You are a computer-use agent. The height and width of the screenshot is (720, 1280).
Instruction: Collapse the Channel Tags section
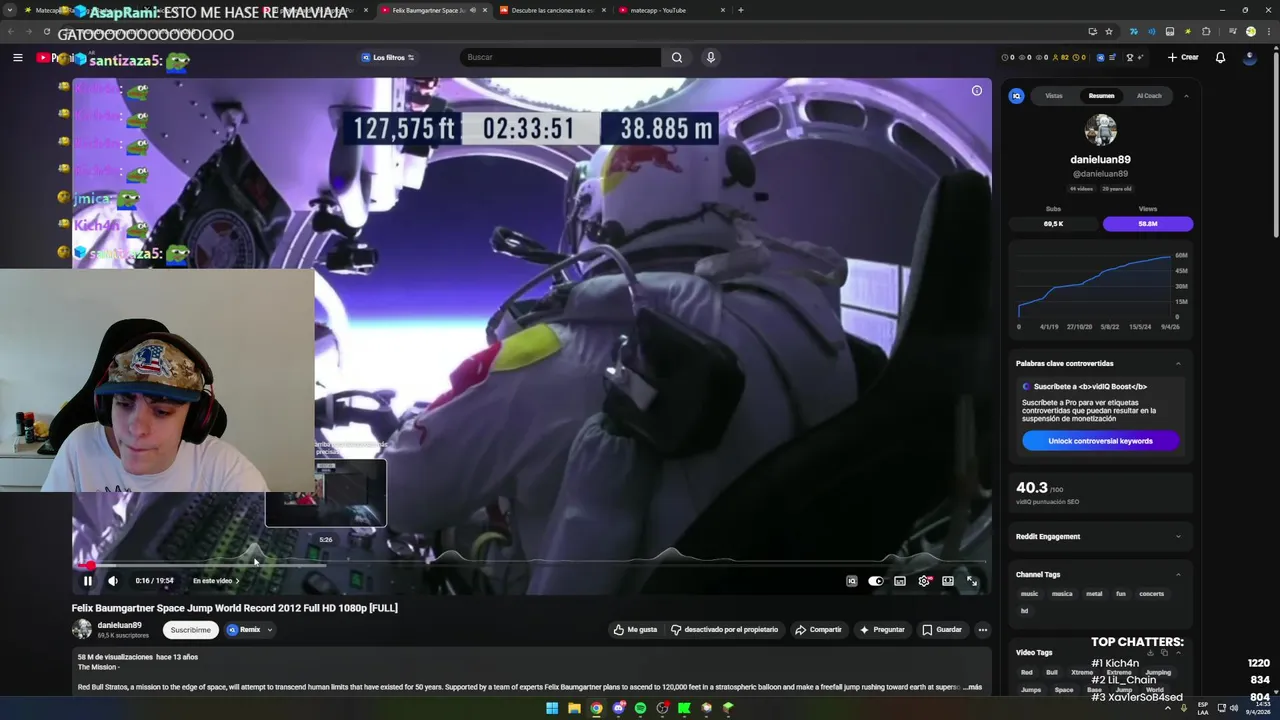(x=1178, y=575)
